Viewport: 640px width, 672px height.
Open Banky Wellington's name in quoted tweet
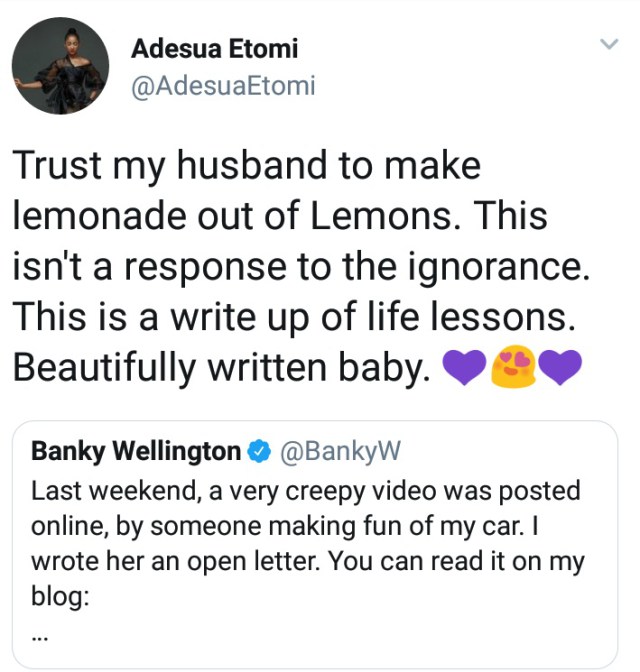135,452
